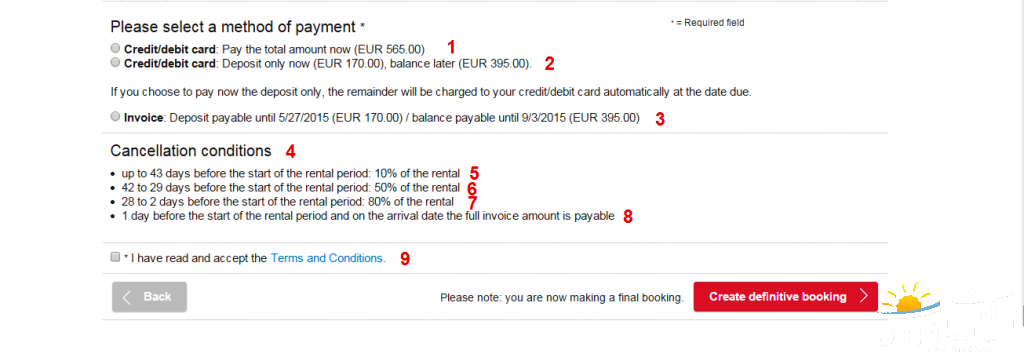Click the left chevron on Back button
This screenshot has width=1024, height=361.
point(127,297)
